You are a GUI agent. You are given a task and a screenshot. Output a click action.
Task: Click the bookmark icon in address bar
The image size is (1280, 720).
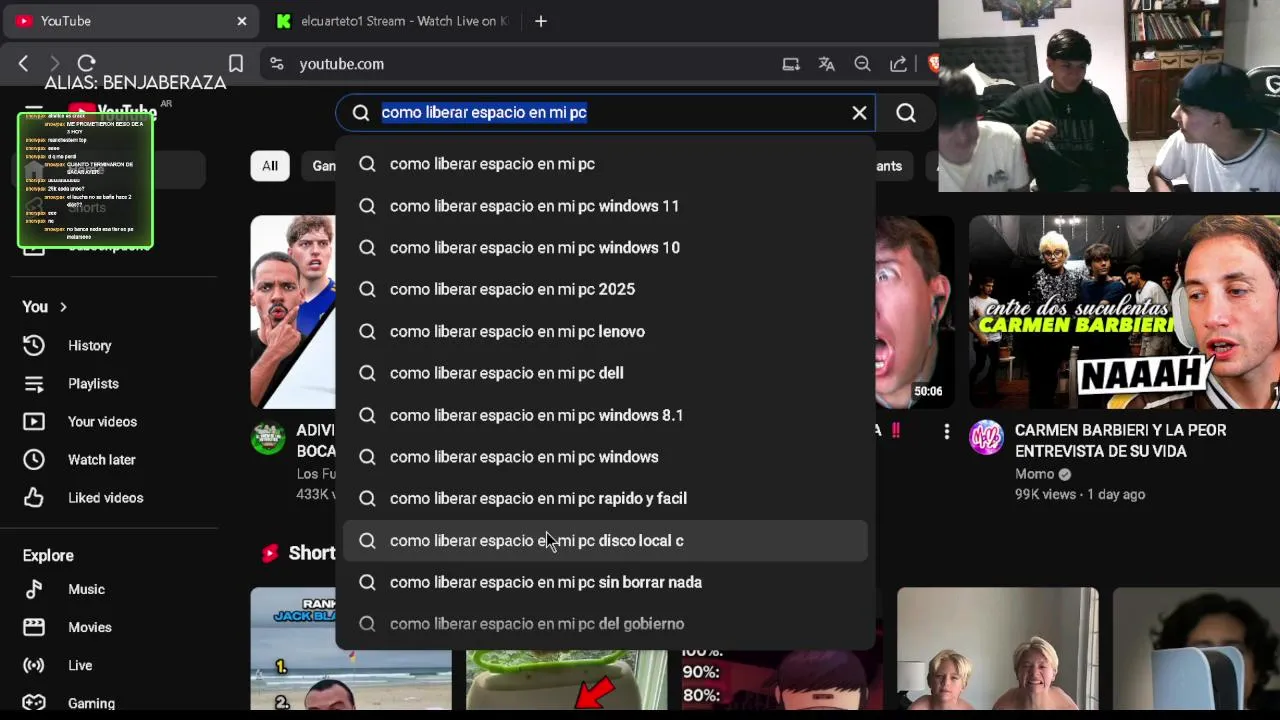coord(236,64)
